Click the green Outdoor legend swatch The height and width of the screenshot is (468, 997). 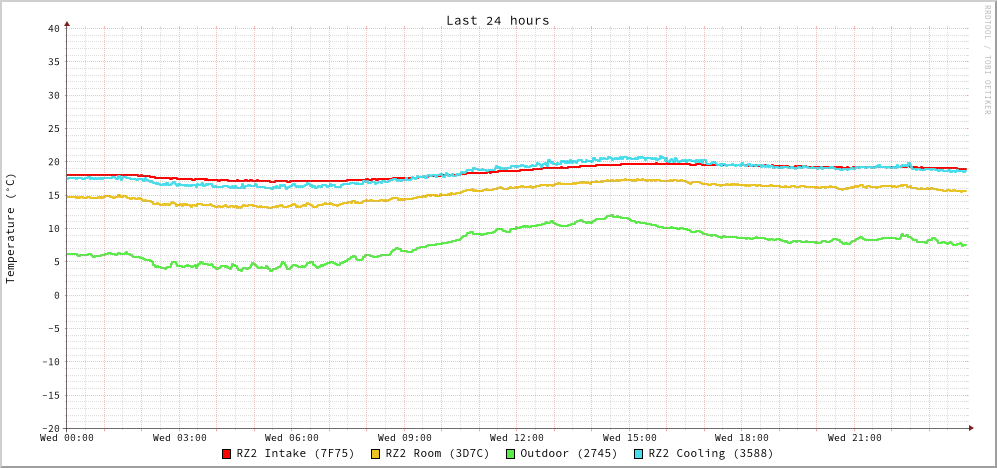click(x=510, y=454)
